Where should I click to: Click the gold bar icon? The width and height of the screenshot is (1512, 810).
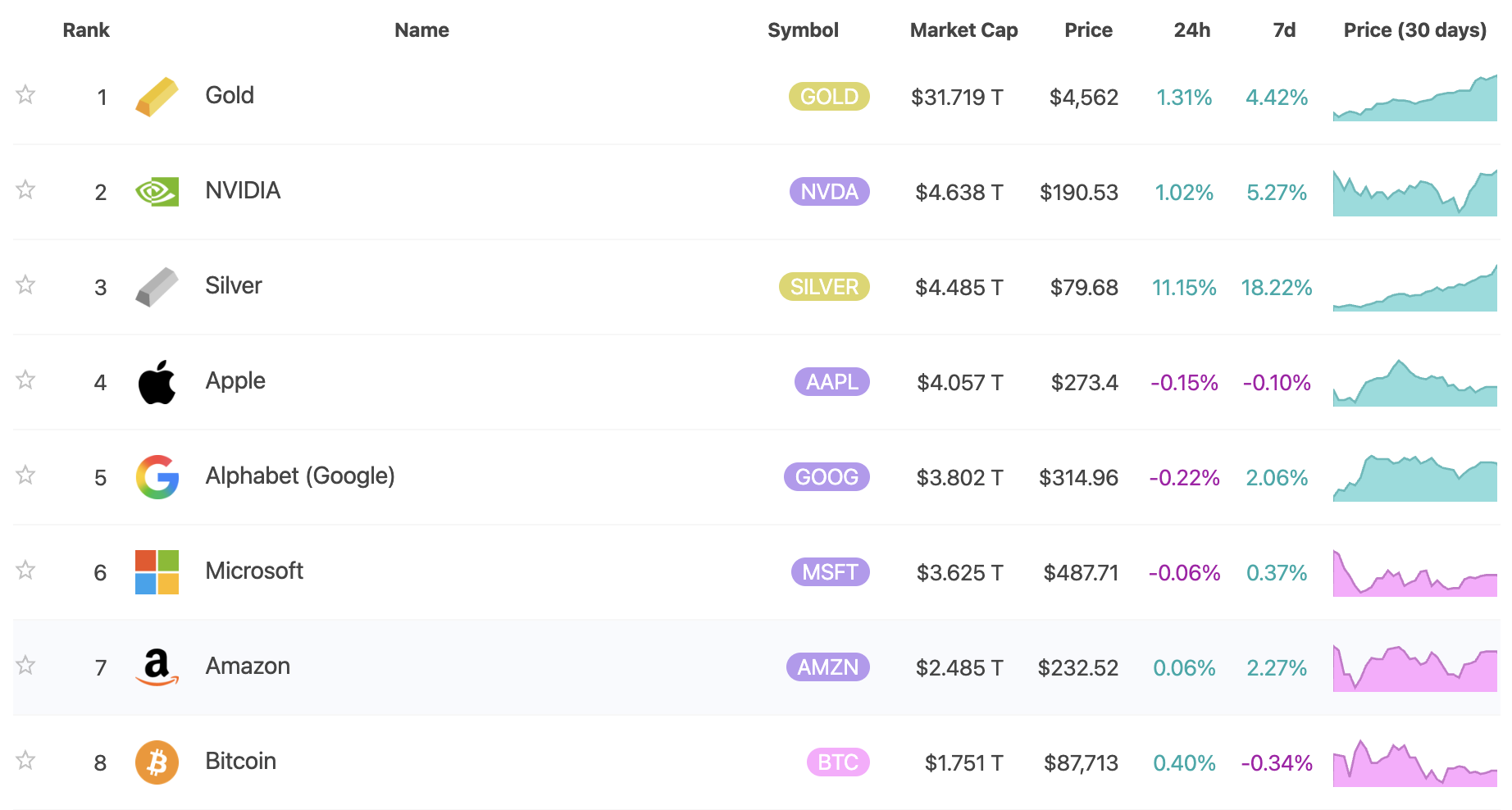(157, 97)
